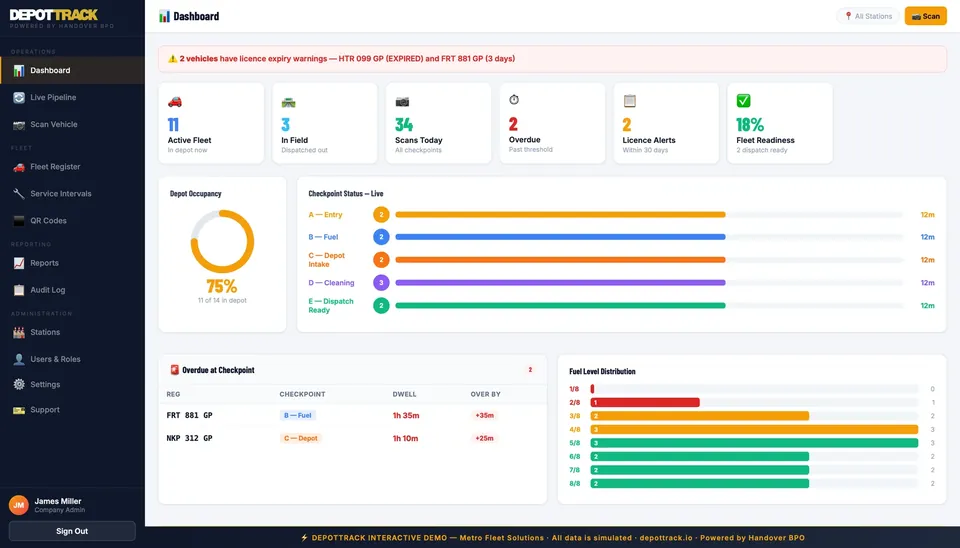Open the Overdue stat card
960x548 pixels.
coord(552,124)
